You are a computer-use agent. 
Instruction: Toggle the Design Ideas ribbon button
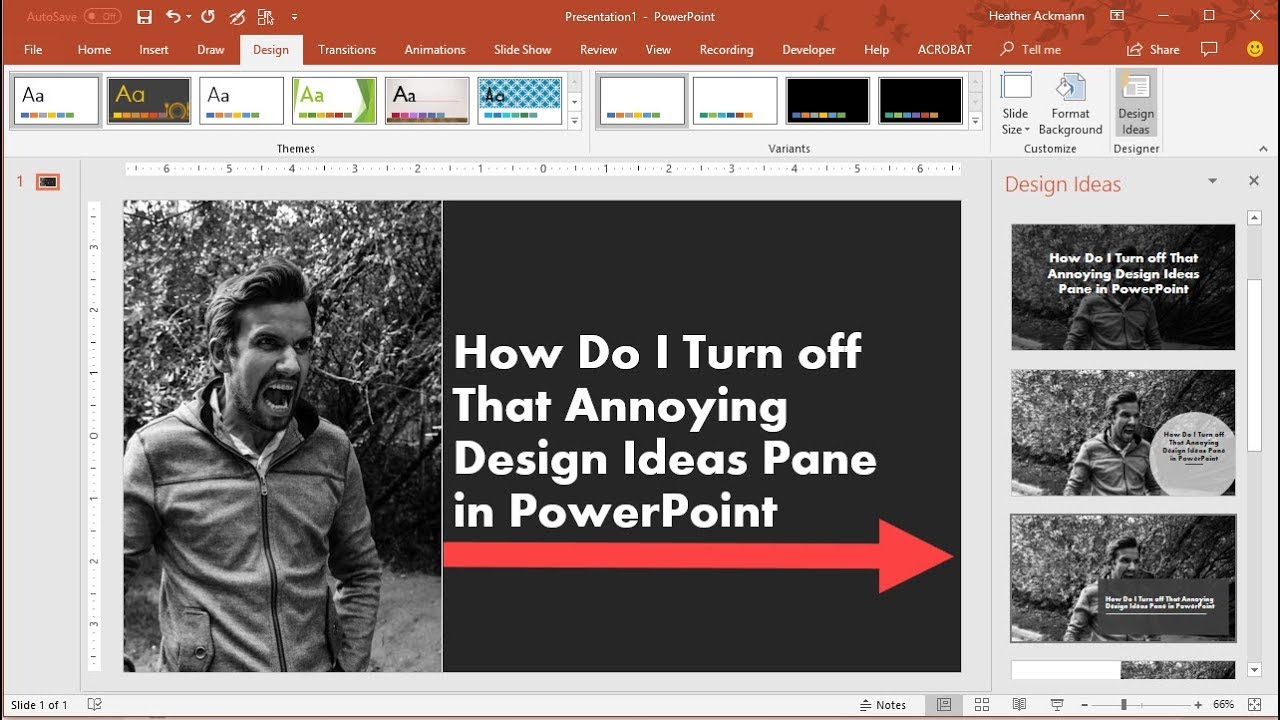pyautogui.click(x=1136, y=104)
